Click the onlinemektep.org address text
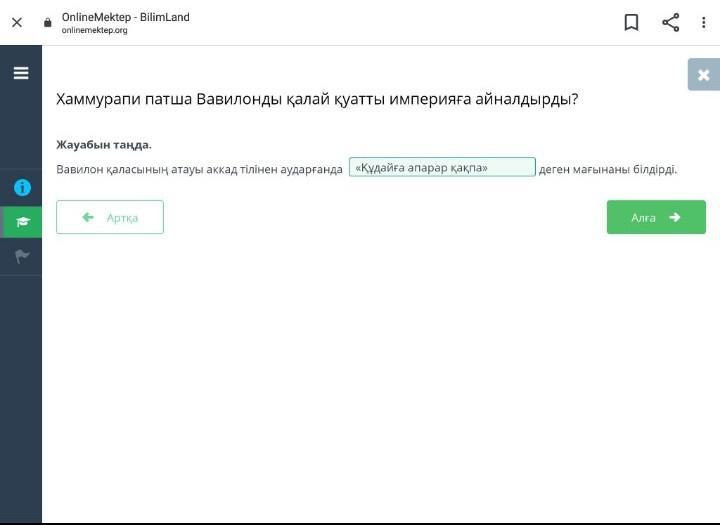 [95, 30]
